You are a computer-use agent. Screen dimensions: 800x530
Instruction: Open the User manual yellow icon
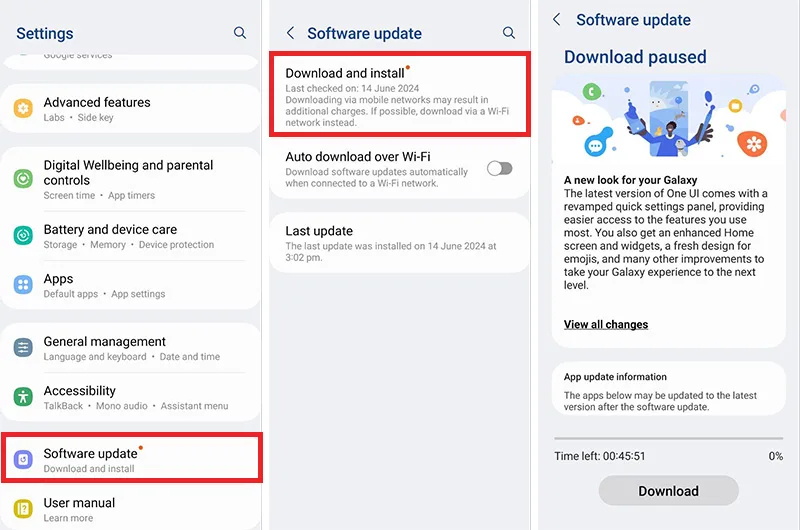(23, 509)
